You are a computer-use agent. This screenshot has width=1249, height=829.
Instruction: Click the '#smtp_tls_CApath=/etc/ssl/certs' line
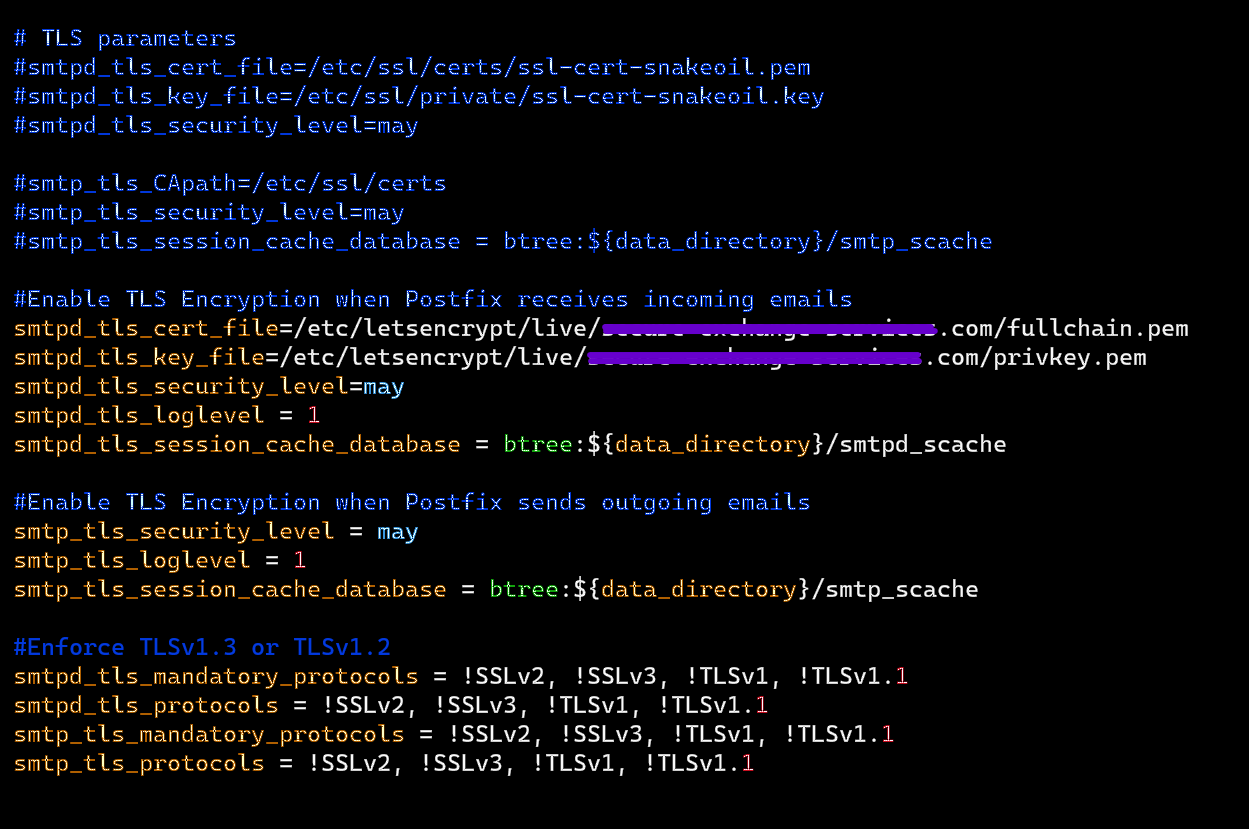[230, 184]
